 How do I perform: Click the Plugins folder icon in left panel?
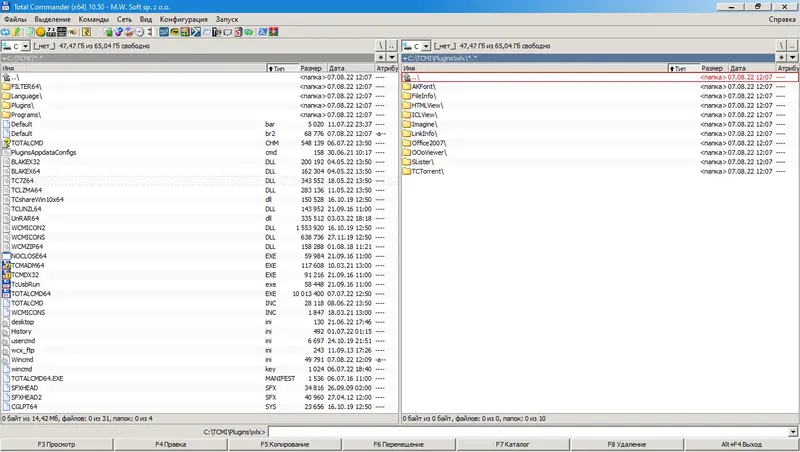pos(6,106)
